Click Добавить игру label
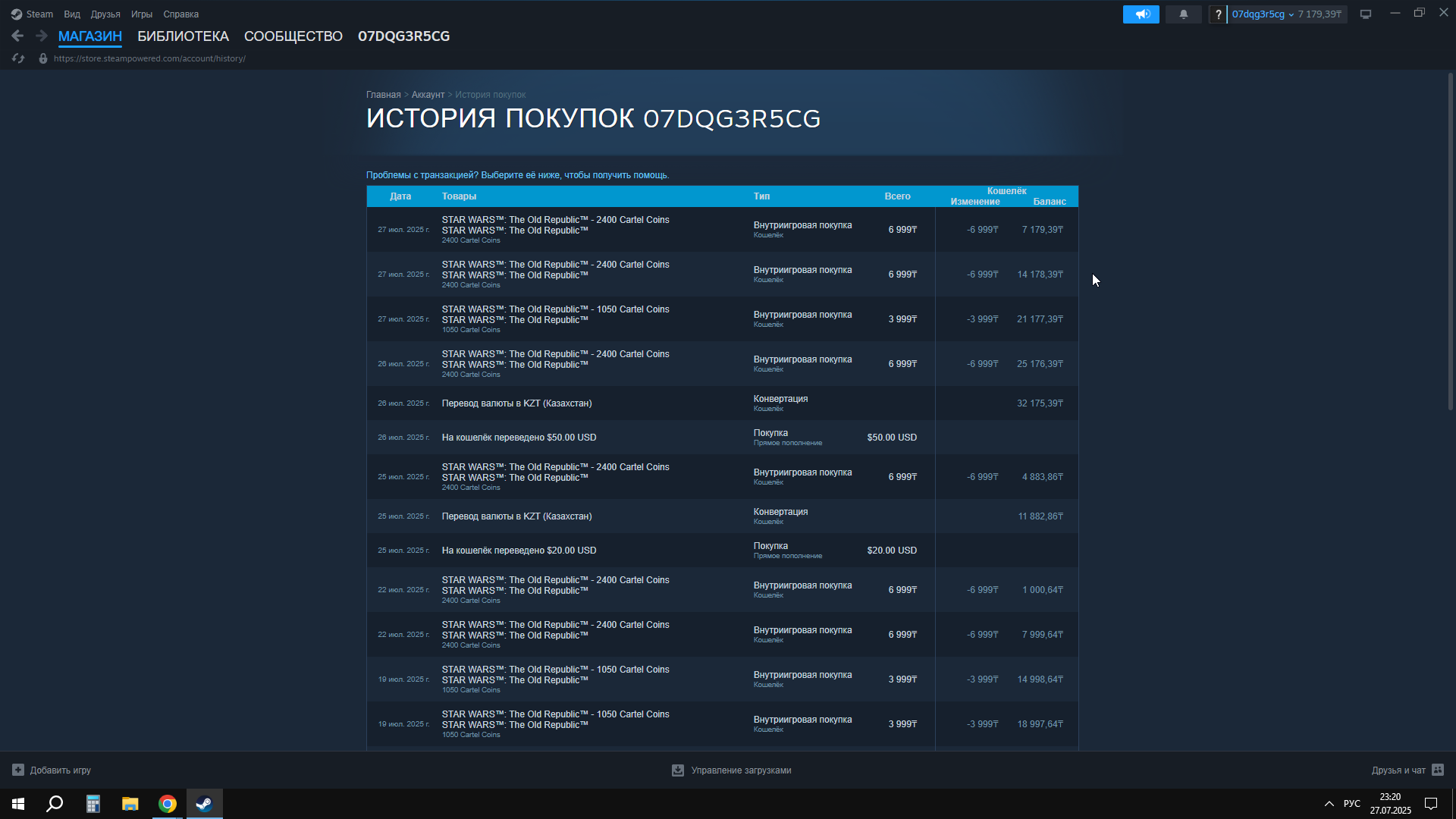The image size is (1456, 819). pyautogui.click(x=61, y=770)
